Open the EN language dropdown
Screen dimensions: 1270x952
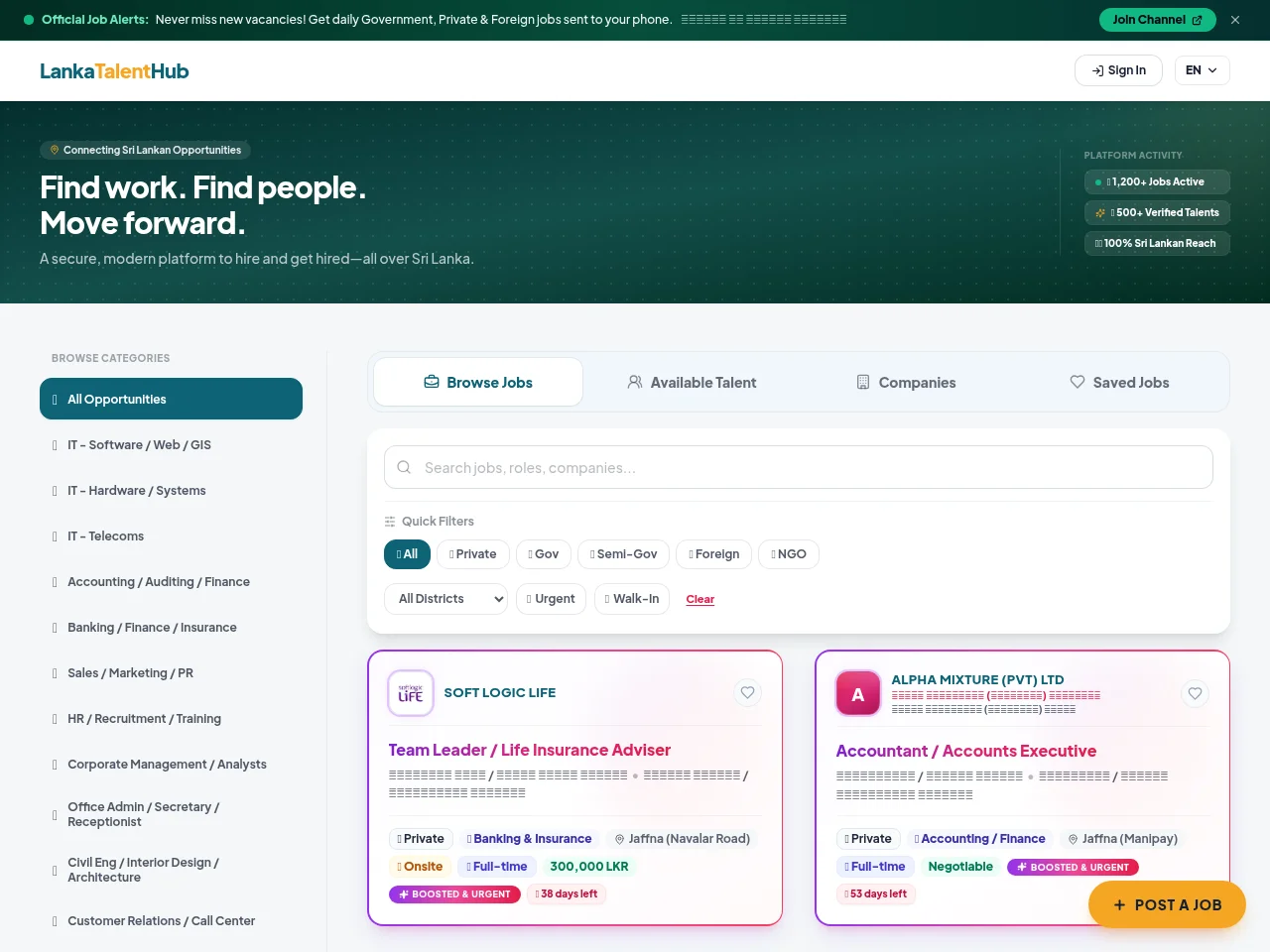[x=1202, y=70]
